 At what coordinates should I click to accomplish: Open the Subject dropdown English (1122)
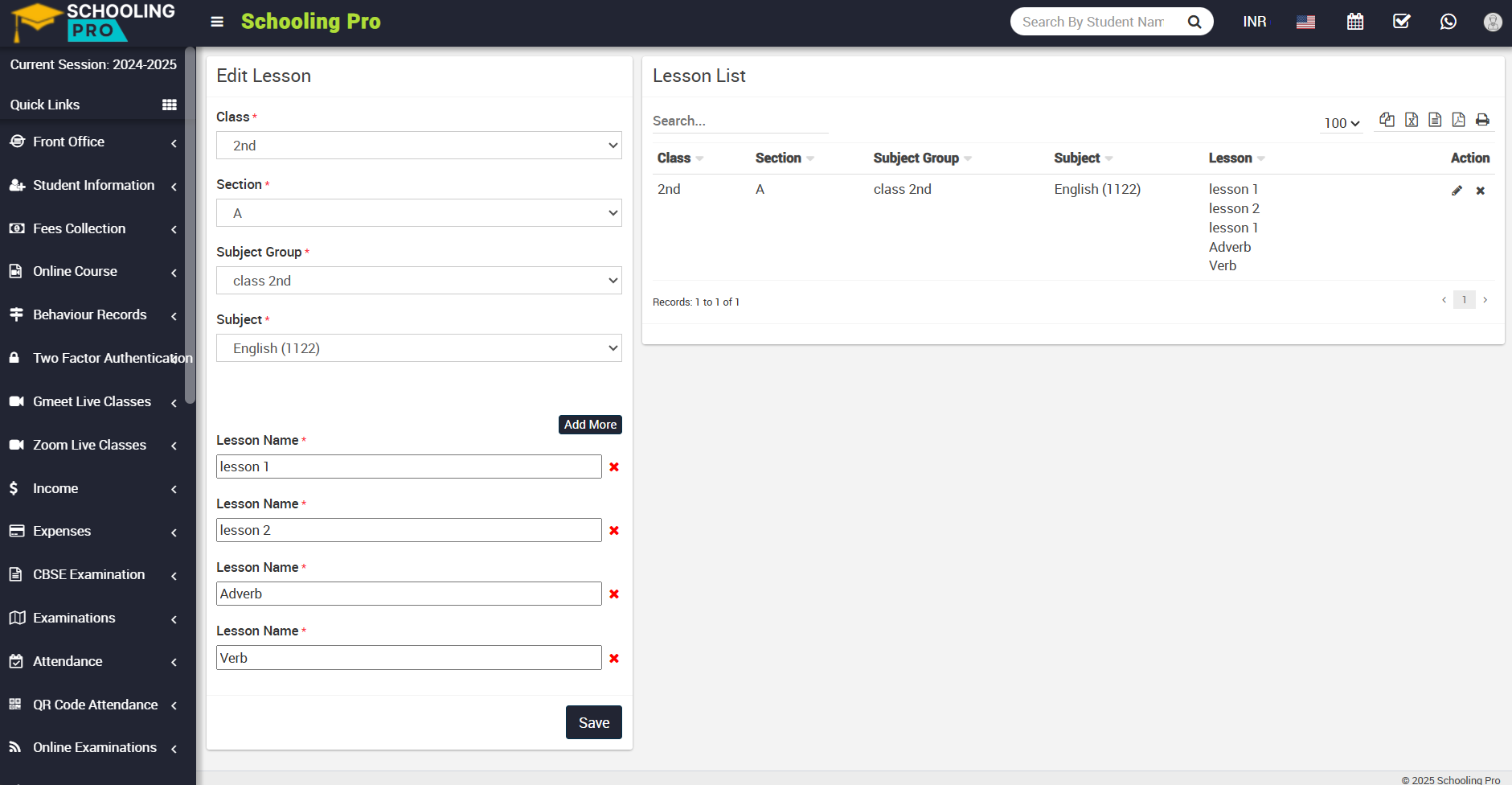(x=419, y=348)
